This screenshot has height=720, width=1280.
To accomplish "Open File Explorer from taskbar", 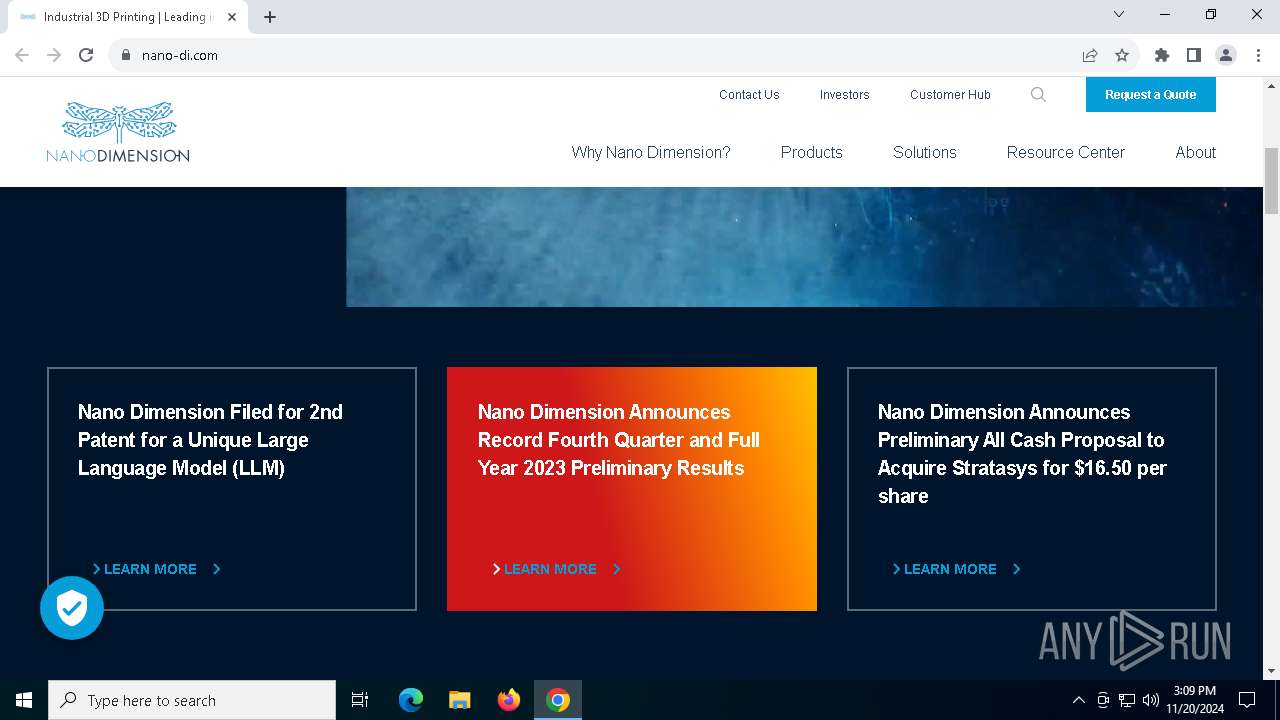I will (x=460, y=700).
